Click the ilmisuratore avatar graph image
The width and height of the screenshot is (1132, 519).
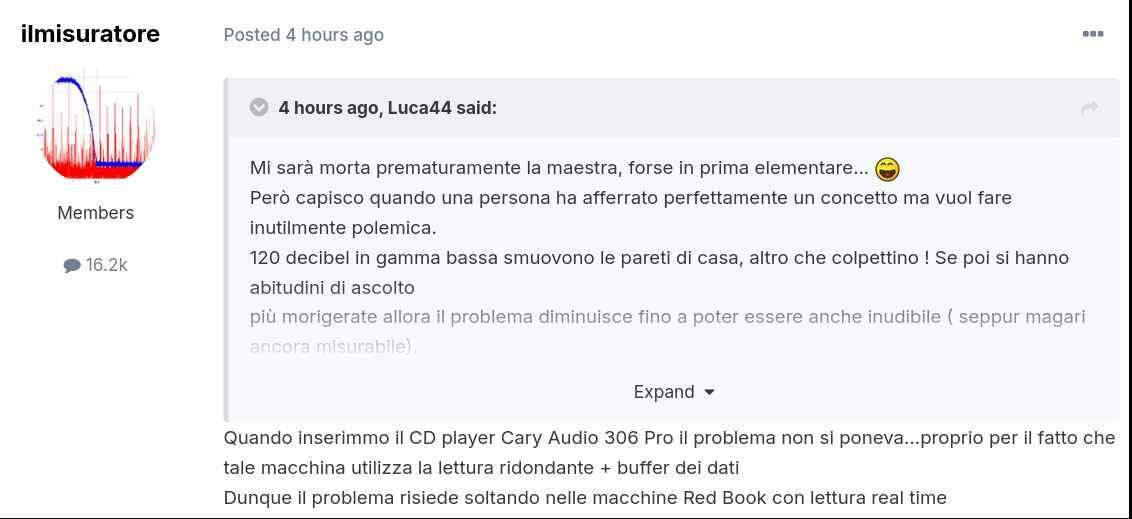tap(96, 126)
